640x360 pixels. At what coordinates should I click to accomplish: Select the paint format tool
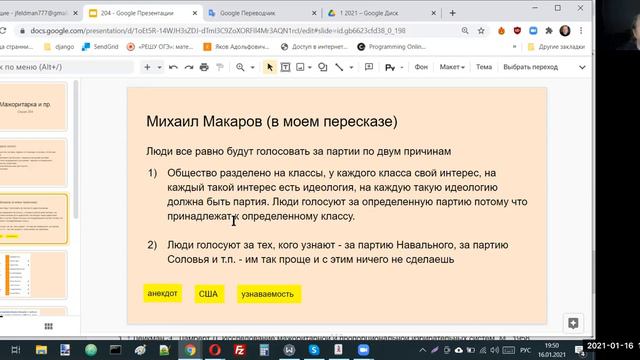click(x=220, y=67)
